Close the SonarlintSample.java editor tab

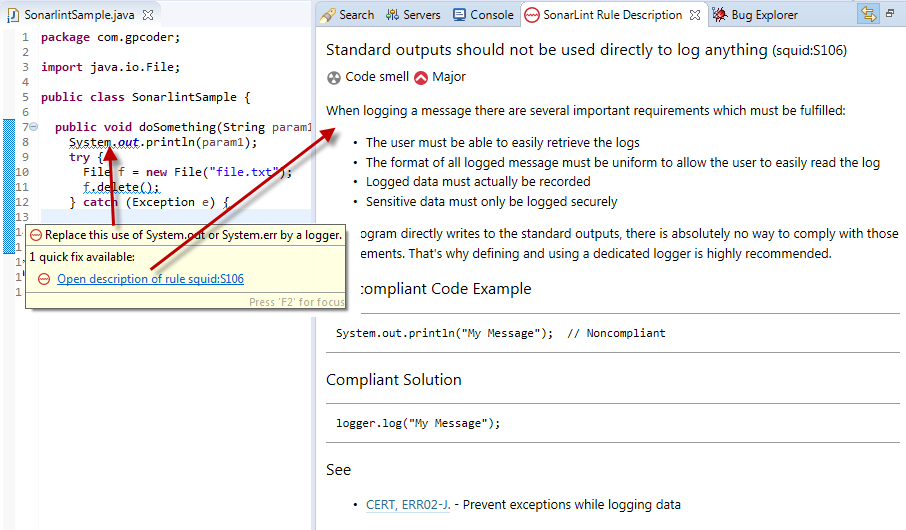148,16
